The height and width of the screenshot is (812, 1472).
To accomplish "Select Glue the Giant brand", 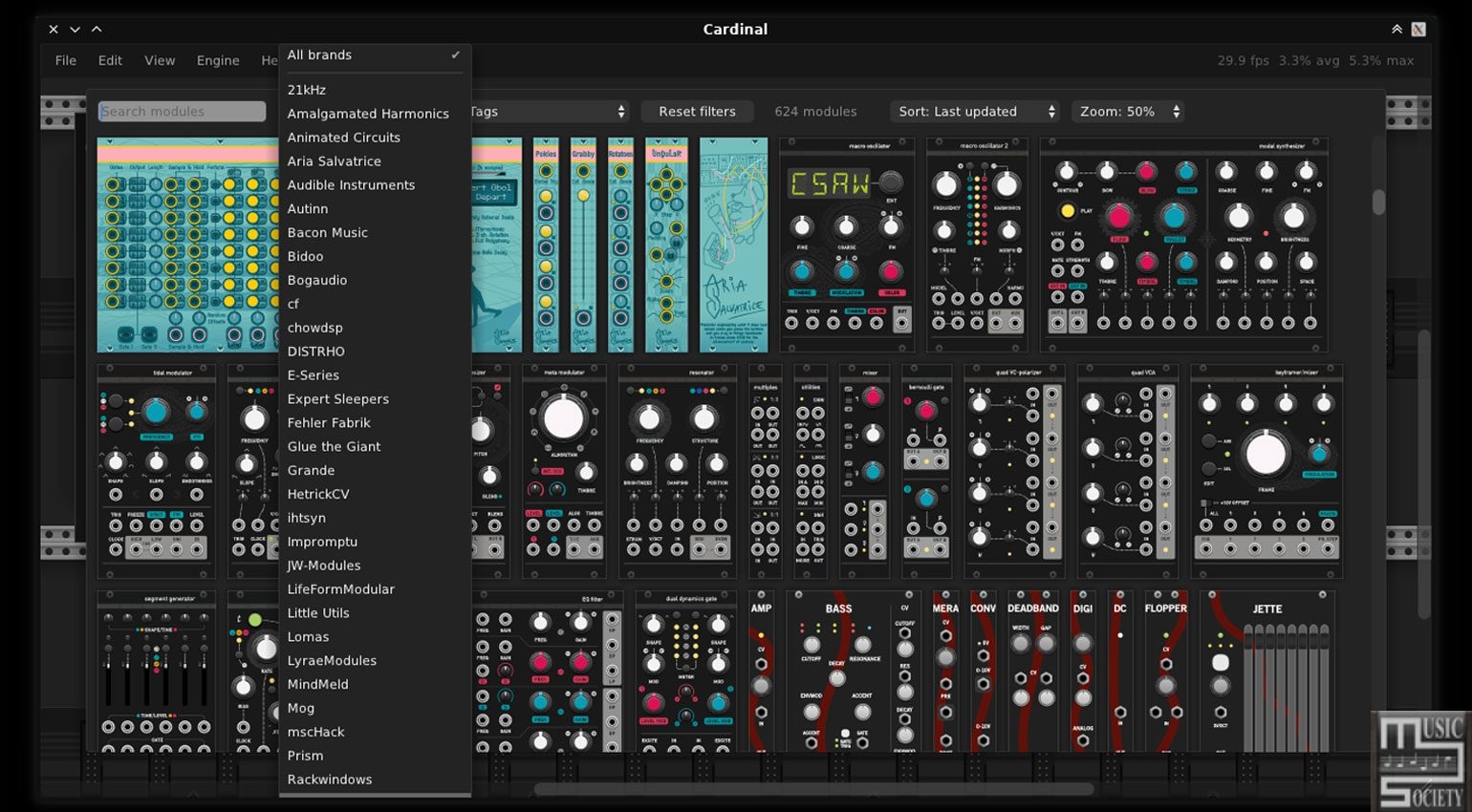I will 375,447.
